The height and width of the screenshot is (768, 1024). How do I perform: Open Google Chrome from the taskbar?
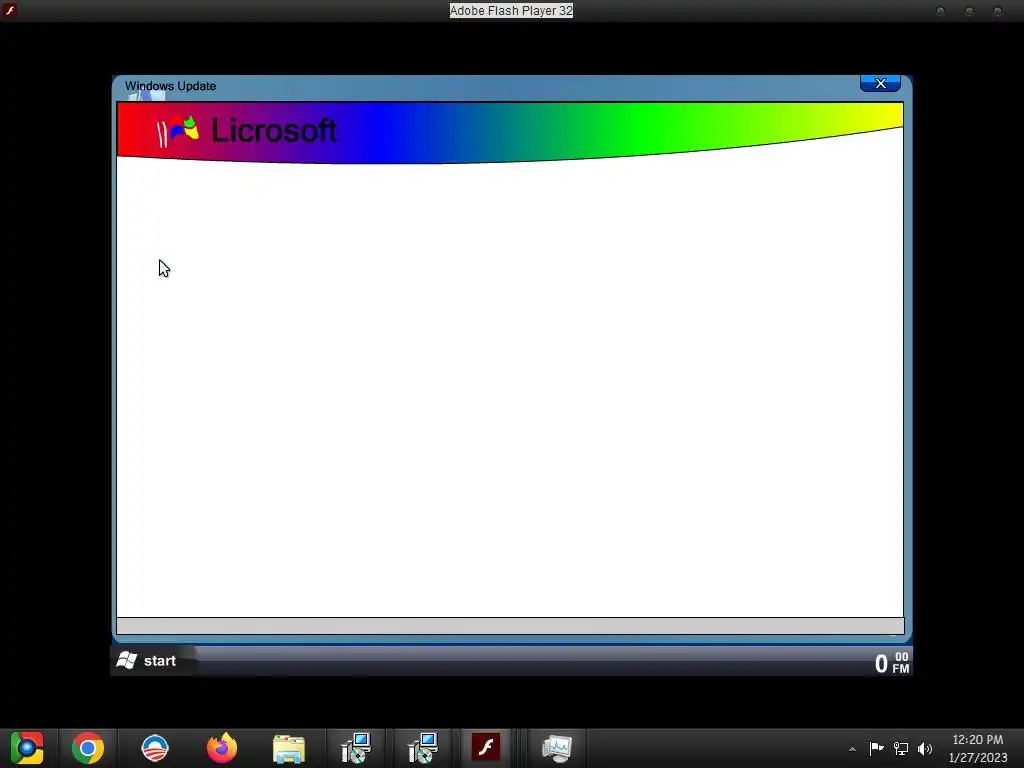click(88, 748)
